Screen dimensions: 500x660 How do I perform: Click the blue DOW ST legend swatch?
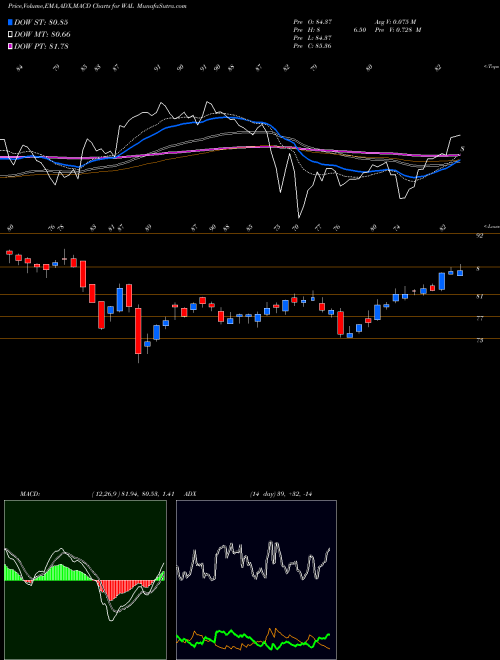click(11, 22)
